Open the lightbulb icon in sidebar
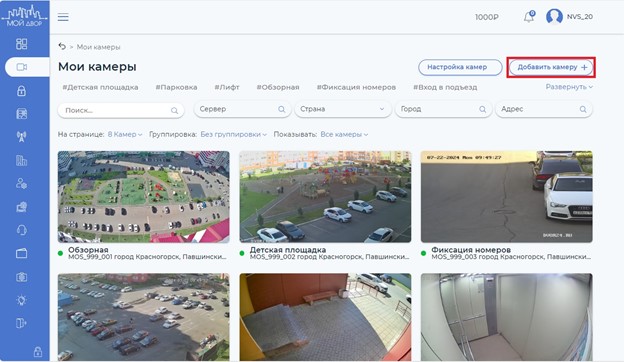Screen dimensions: 624x362 pyautogui.click(x=21, y=300)
